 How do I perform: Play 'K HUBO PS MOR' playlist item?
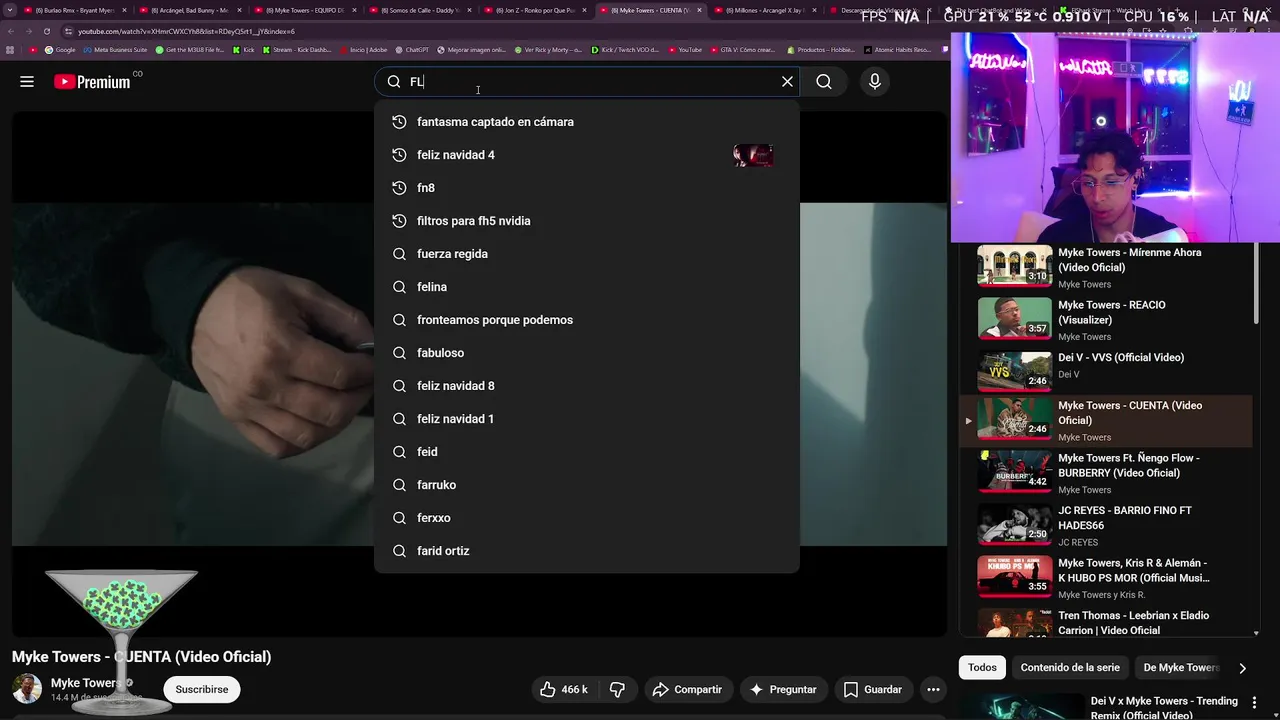[x=1105, y=577]
